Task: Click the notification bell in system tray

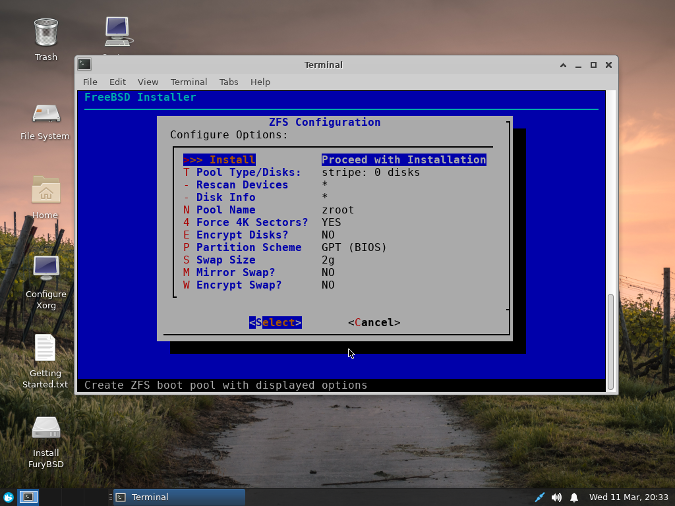Action: point(574,497)
